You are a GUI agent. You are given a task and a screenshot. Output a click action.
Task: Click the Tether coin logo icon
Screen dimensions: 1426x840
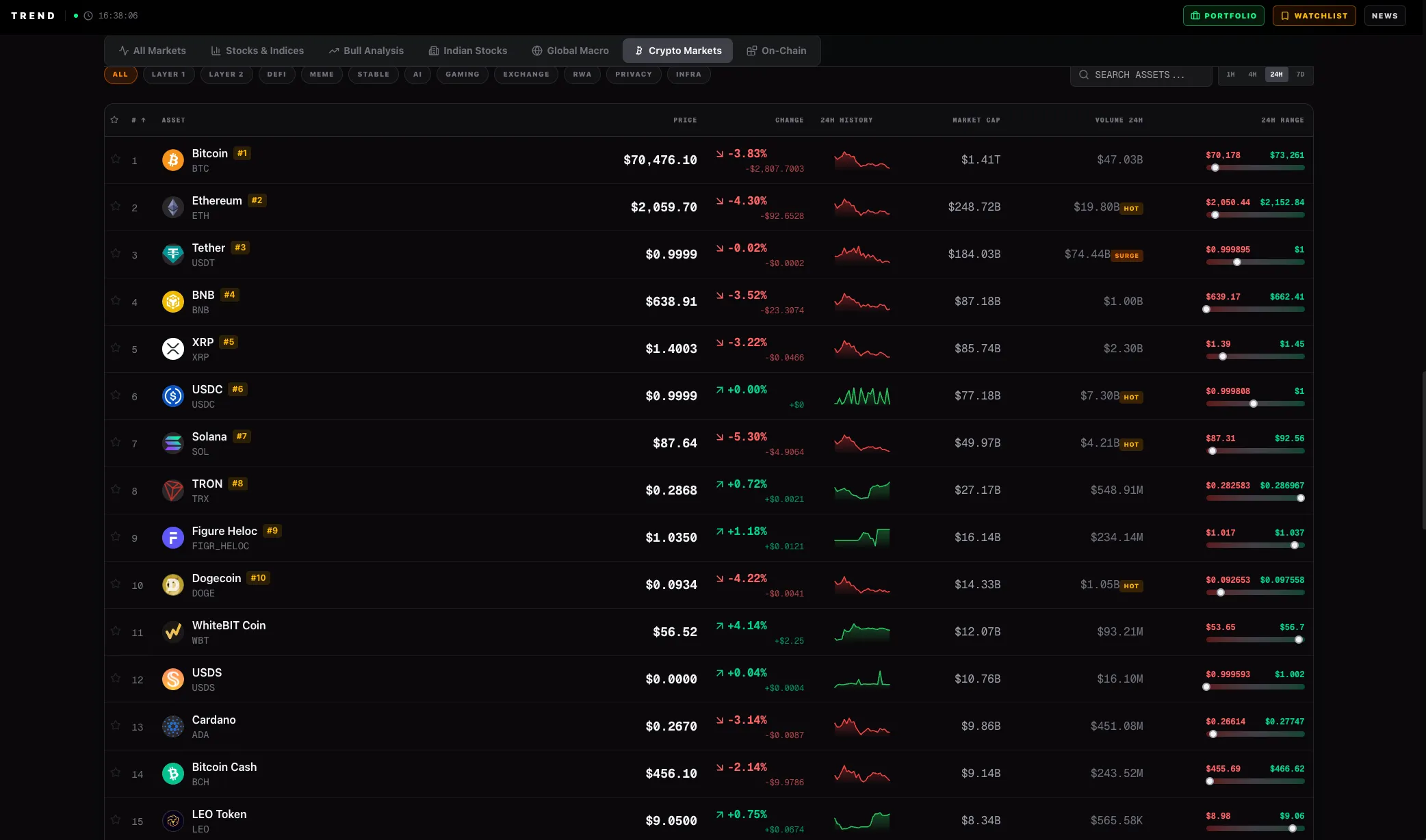pos(173,254)
